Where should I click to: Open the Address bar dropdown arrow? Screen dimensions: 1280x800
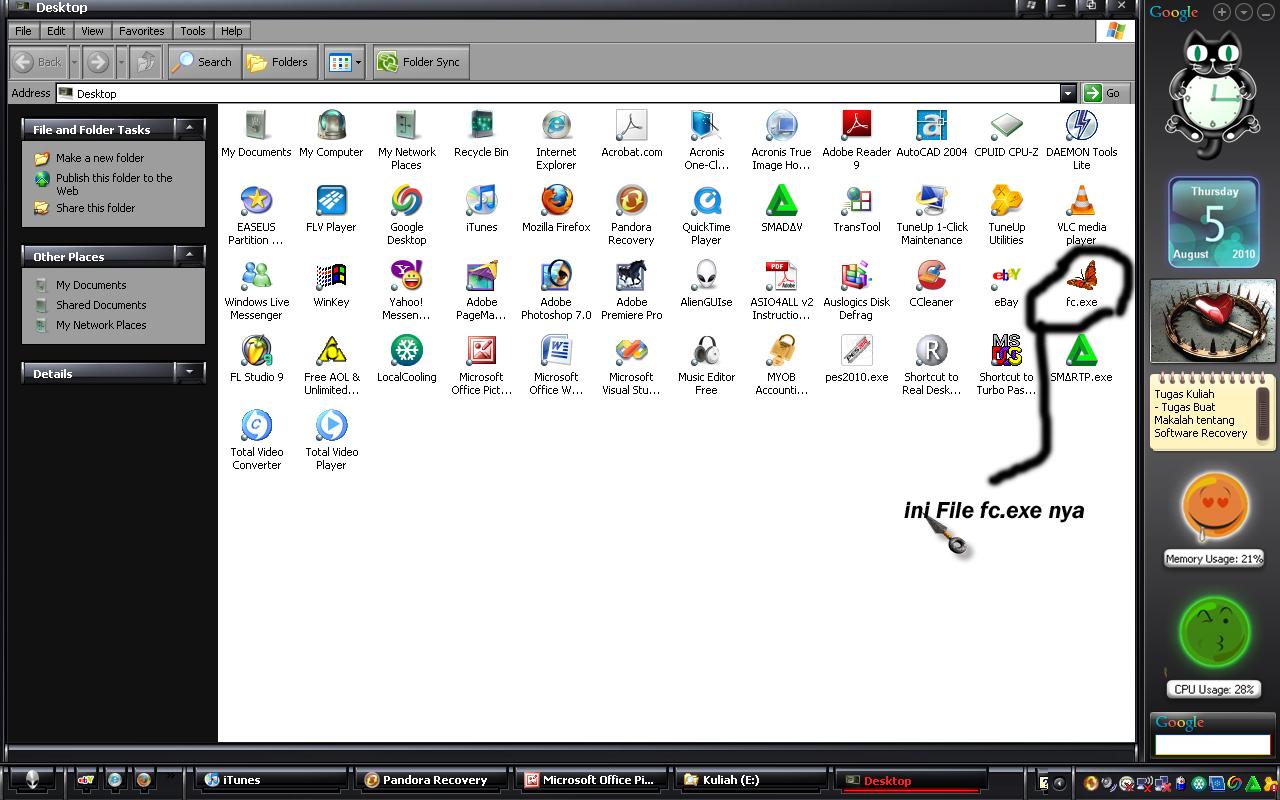[x=1068, y=93]
